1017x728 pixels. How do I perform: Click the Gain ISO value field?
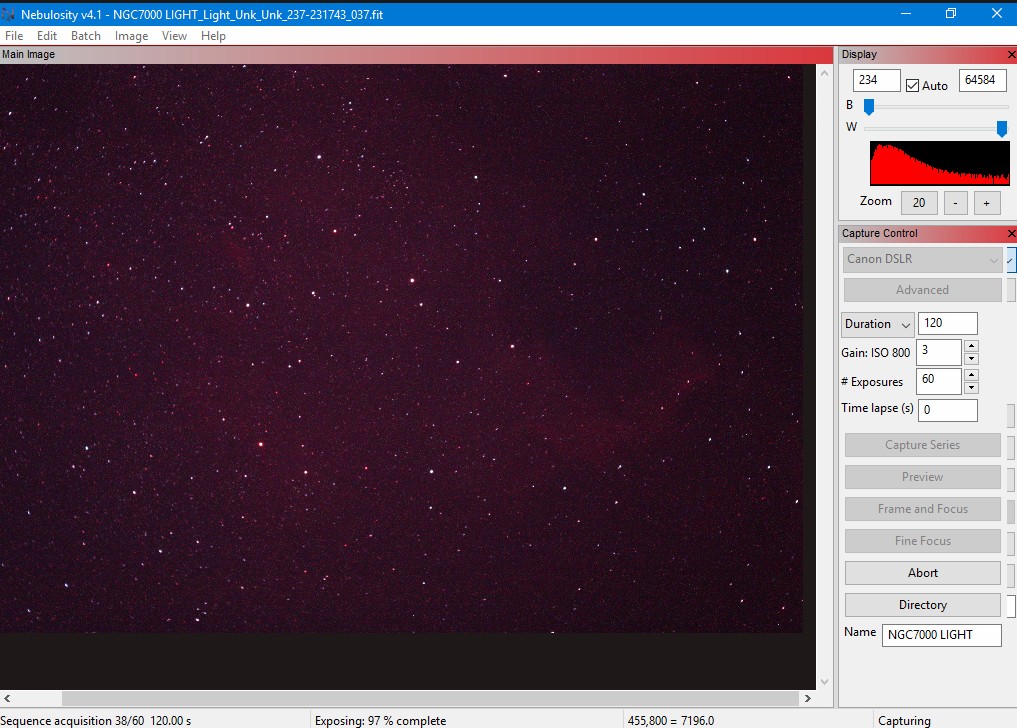(x=938, y=352)
